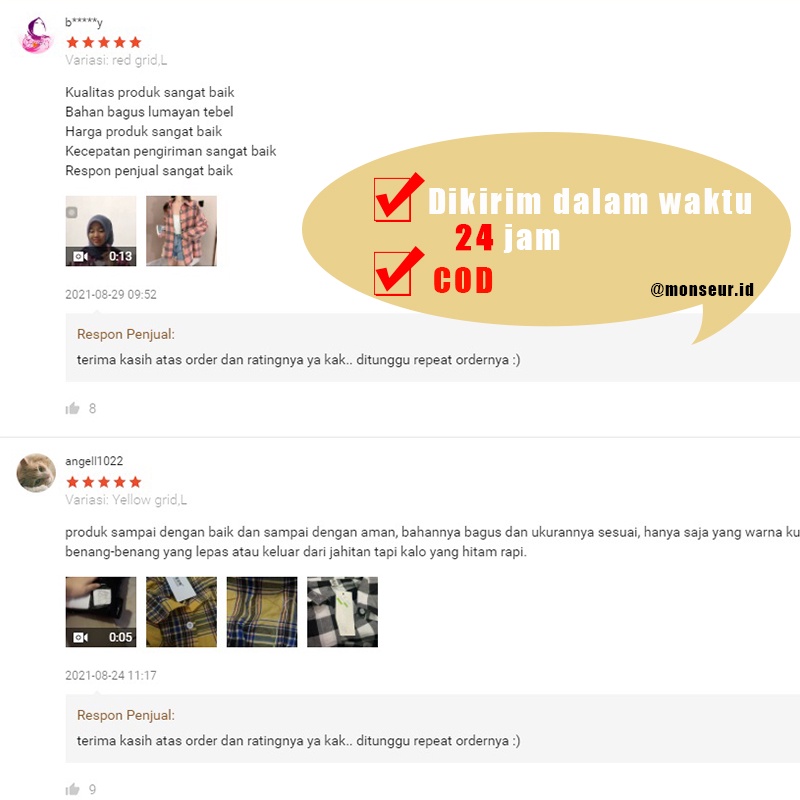View the black and white plaid photo
Screen dimensions: 800x800
pyautogui.click(x=342, y=612)
